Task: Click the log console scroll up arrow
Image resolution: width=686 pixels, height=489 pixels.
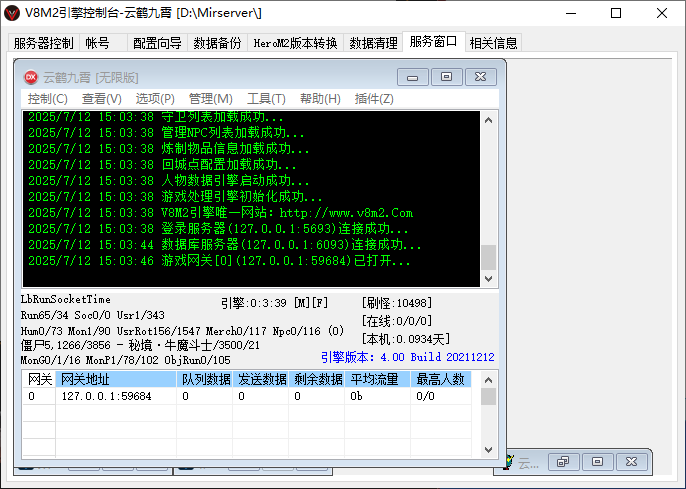Action: tap(489, 120)
